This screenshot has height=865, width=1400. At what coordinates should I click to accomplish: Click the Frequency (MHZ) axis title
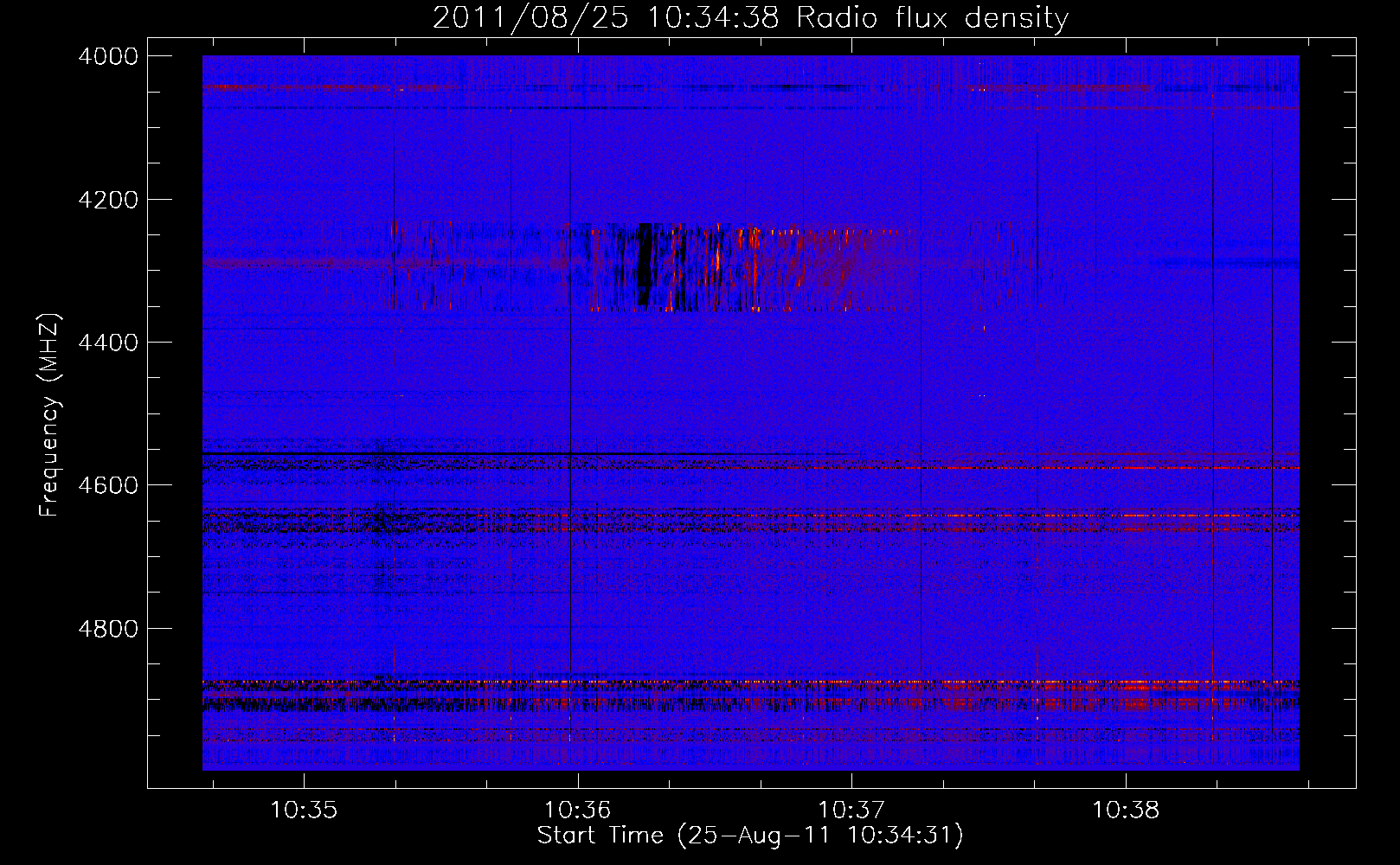click(49, 415)
